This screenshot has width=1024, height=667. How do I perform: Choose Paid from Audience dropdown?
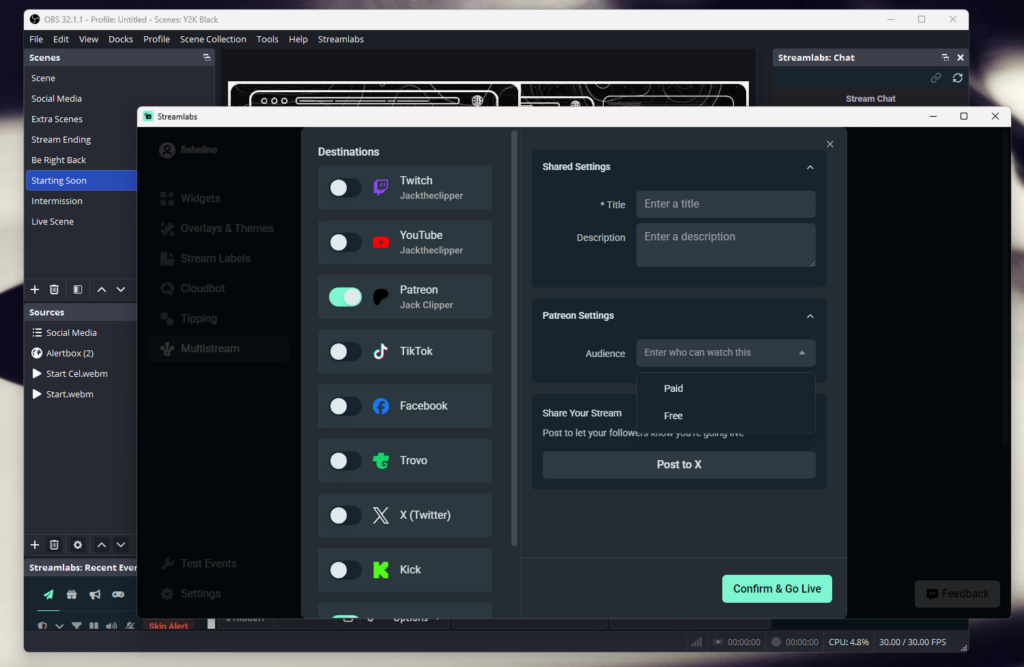726,389
